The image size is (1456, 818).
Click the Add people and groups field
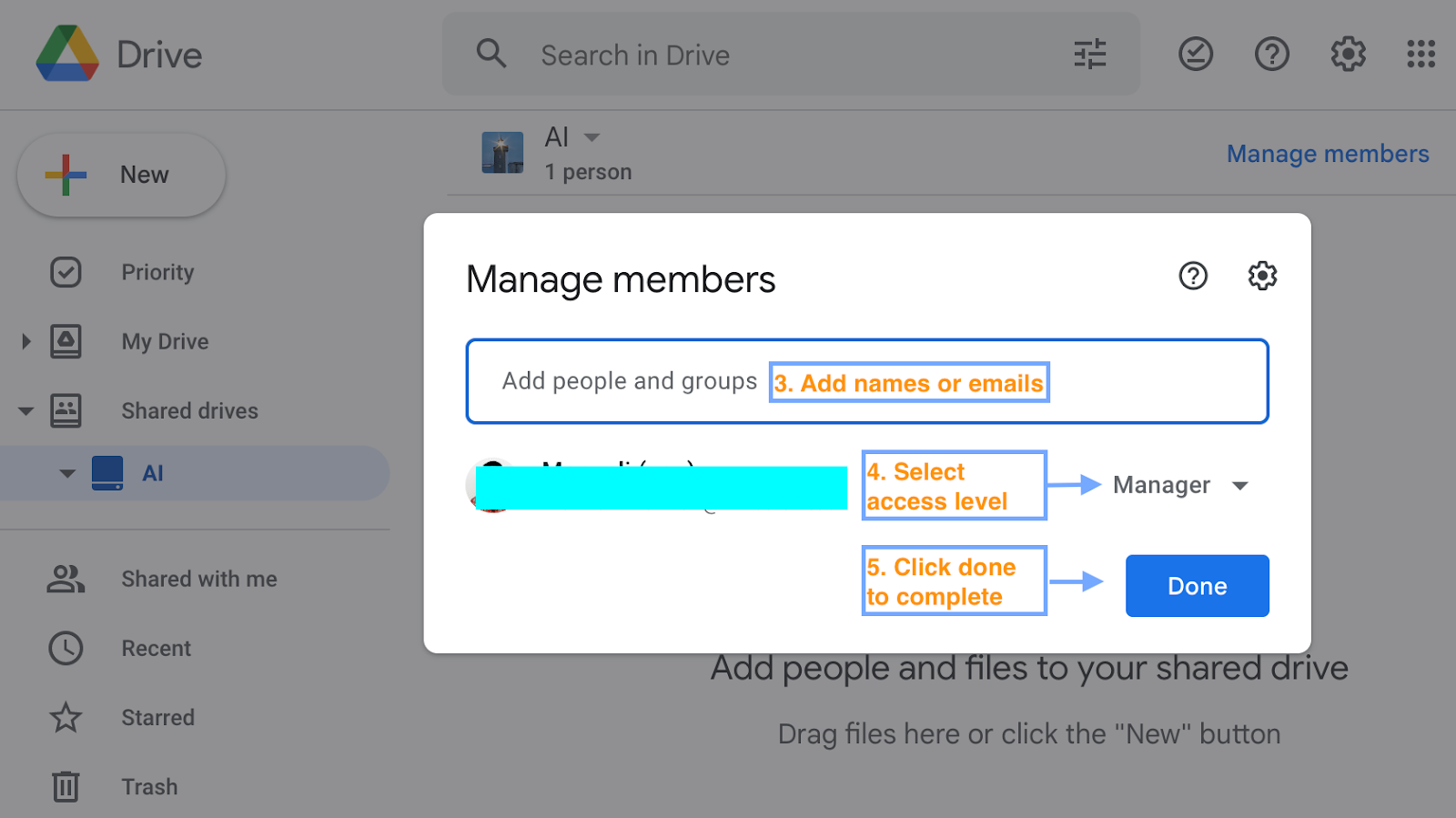pyautogui.click(x=867, y=381)
